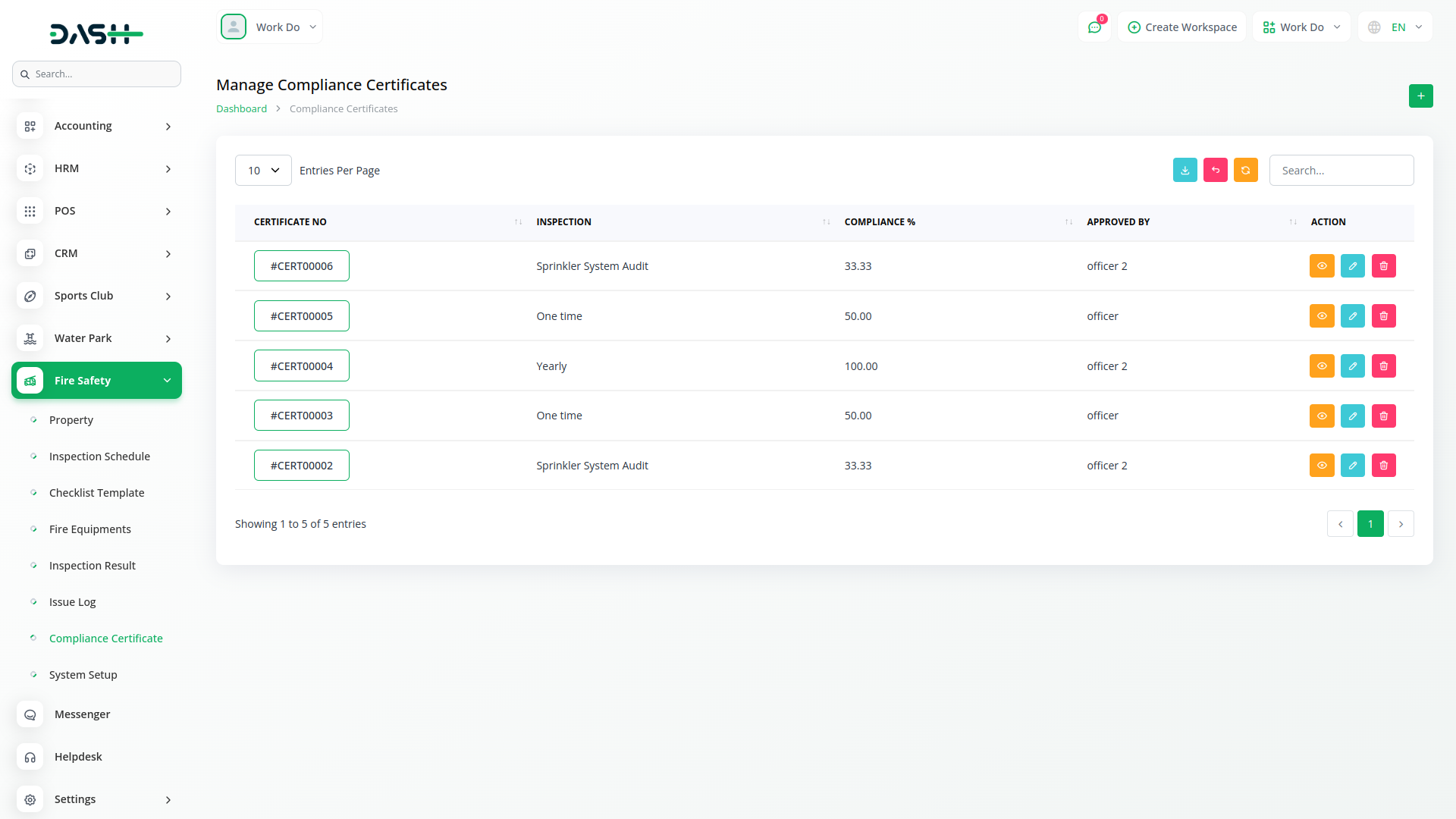Open the messages chat icon in header

[x=1094, y=27]
